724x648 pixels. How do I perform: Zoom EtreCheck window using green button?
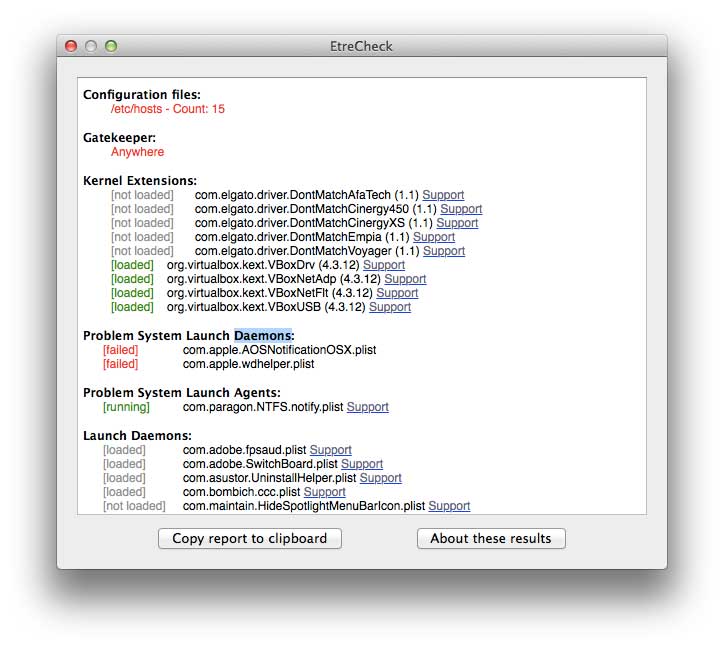pyautogui.click(x=111, y=46)
